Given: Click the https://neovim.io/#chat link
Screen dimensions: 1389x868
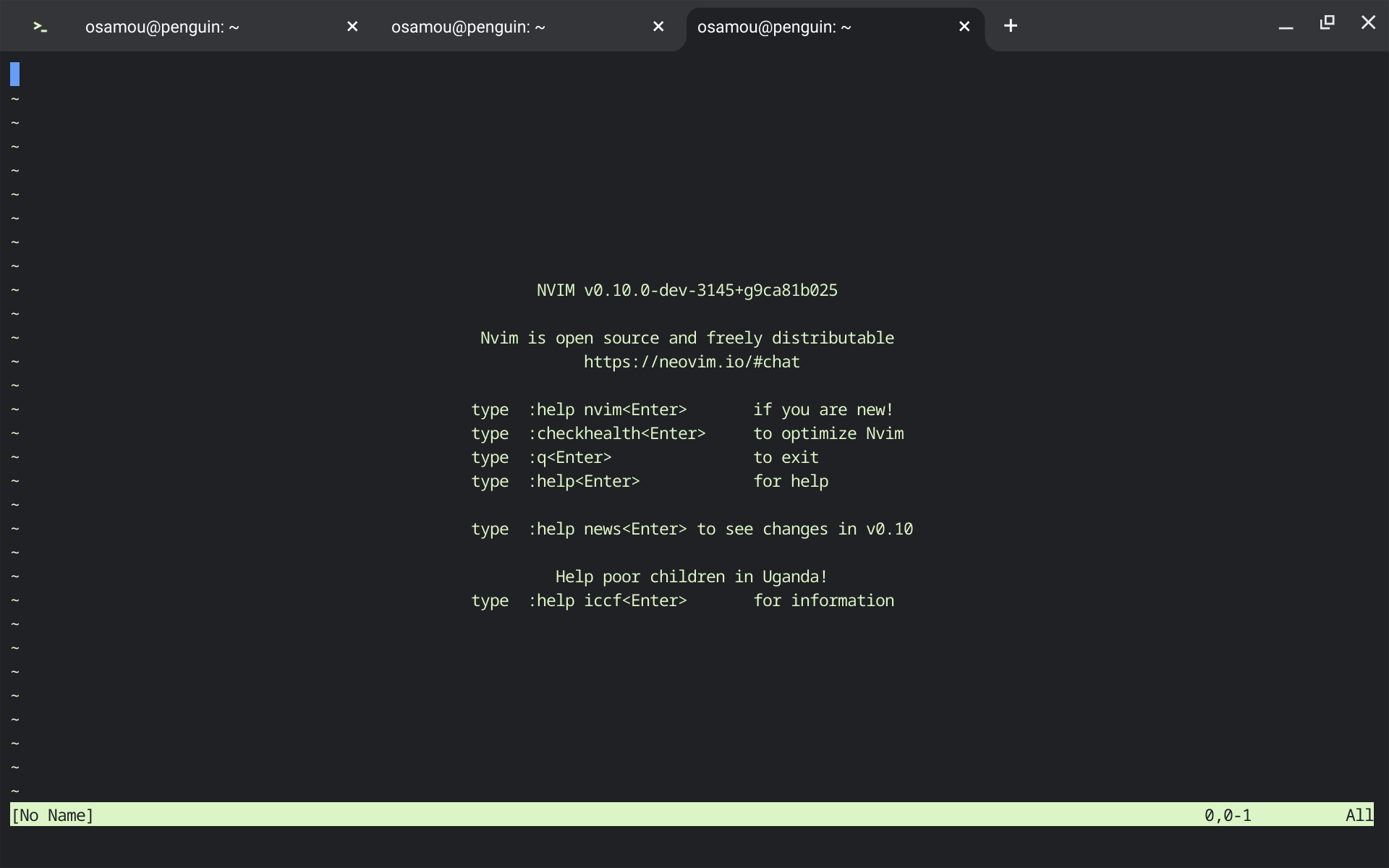Looking at the screenshot, I should pos(691,361).
